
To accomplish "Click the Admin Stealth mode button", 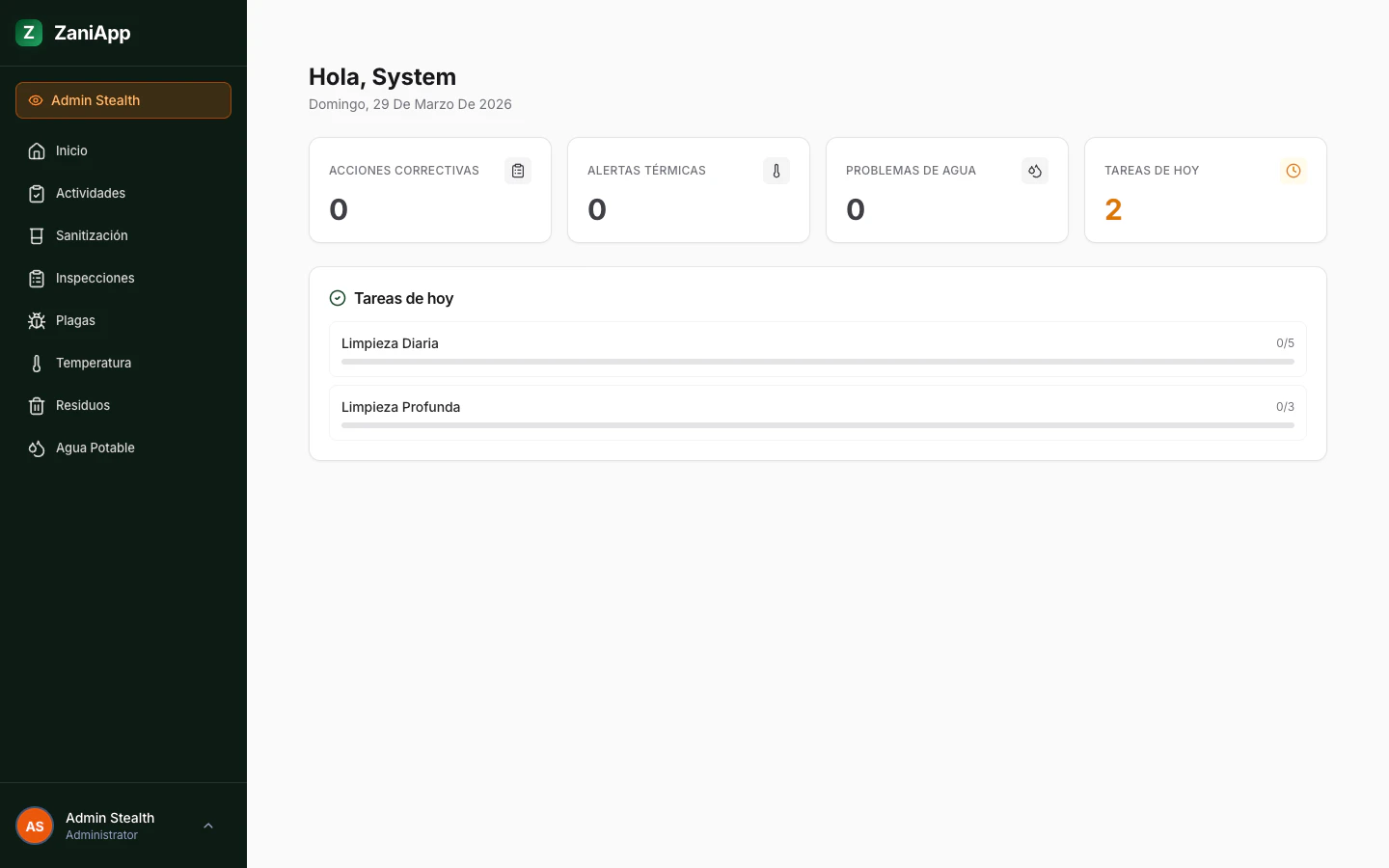I will pos(123,100).
